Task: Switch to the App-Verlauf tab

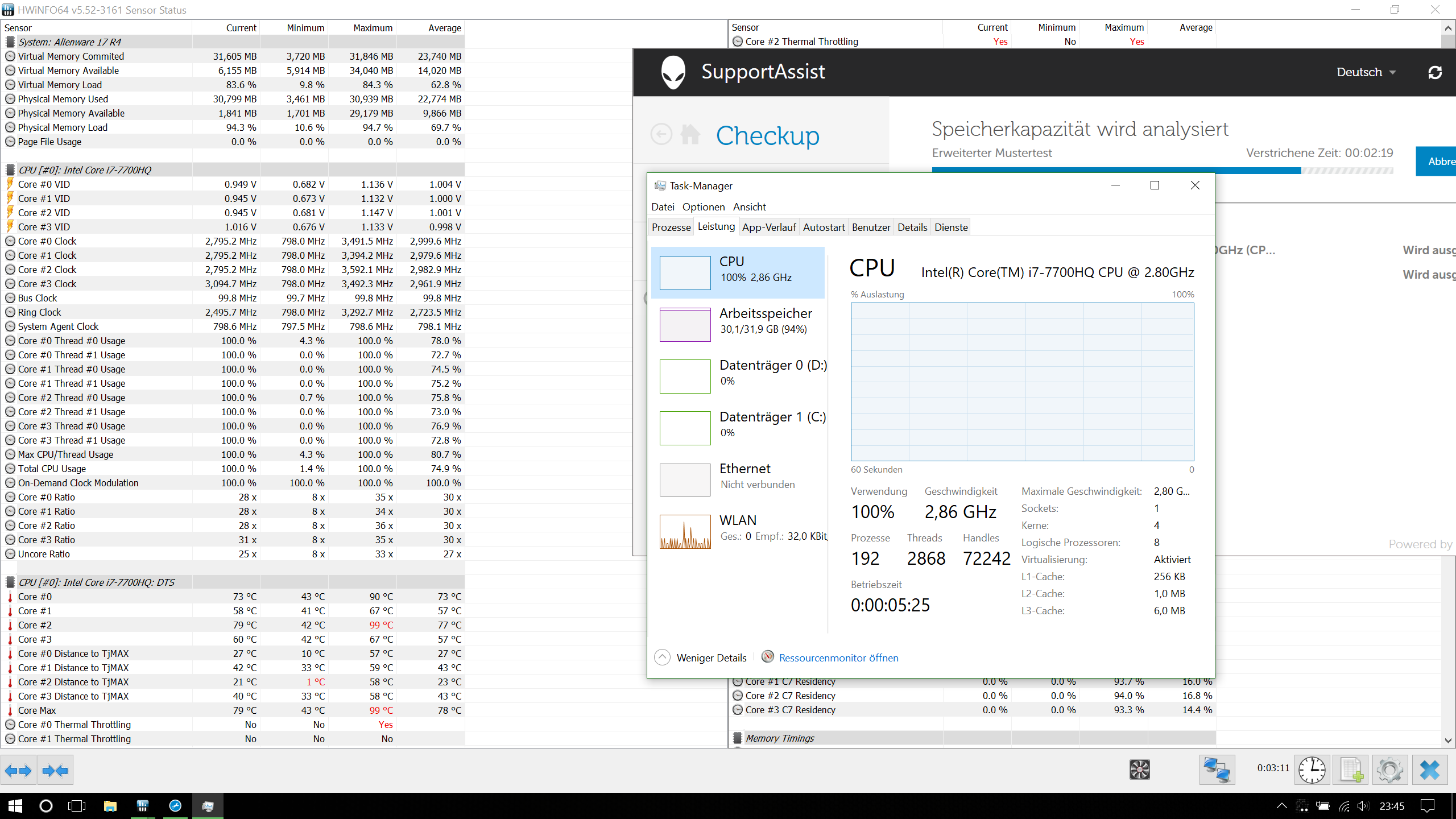Action: coord(769,227)
